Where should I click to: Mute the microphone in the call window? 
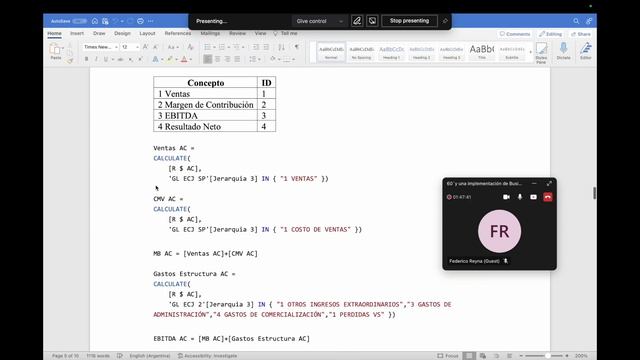click(520, 197)
